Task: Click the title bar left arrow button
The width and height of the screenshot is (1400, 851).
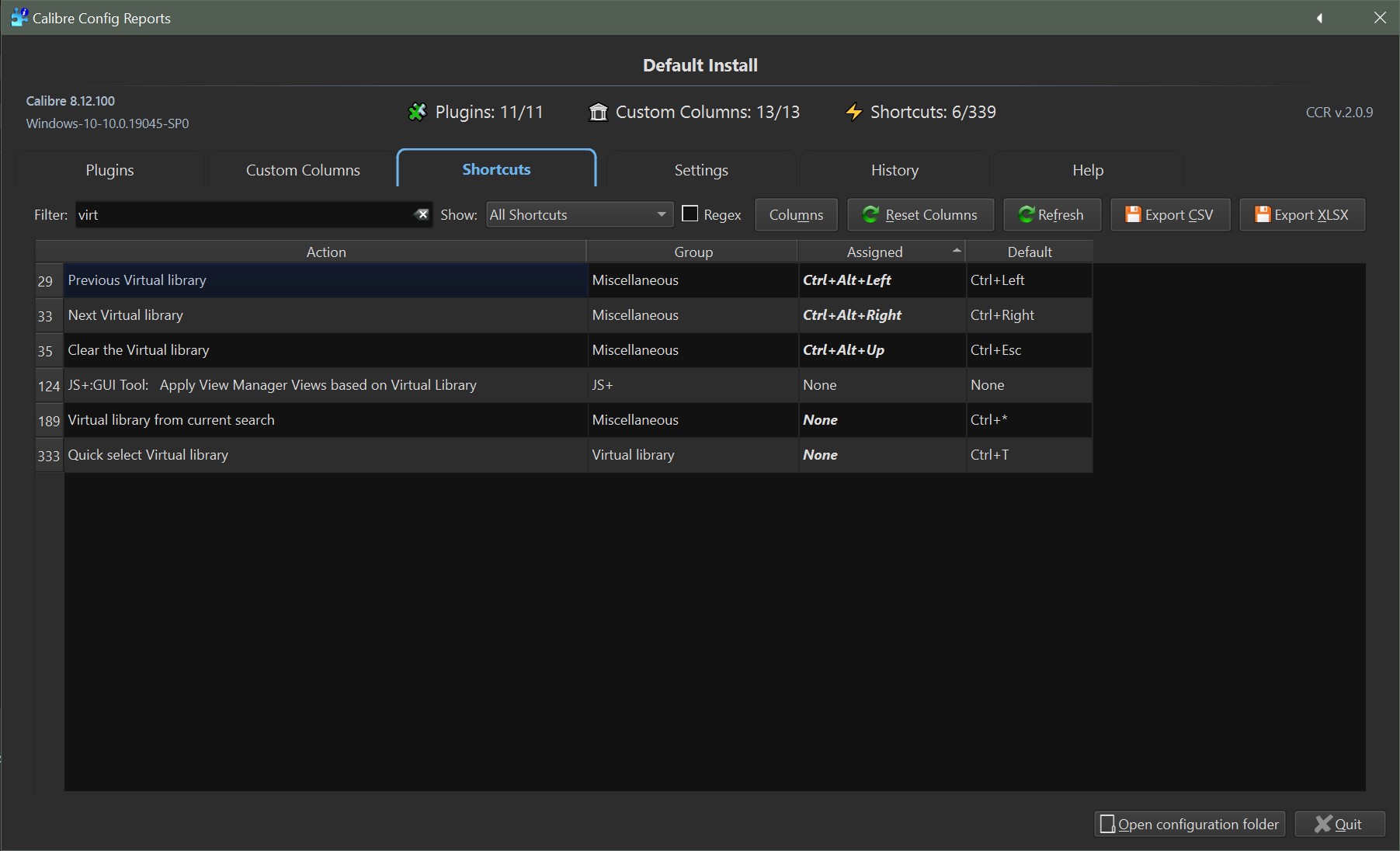Action: (1319, 18)
